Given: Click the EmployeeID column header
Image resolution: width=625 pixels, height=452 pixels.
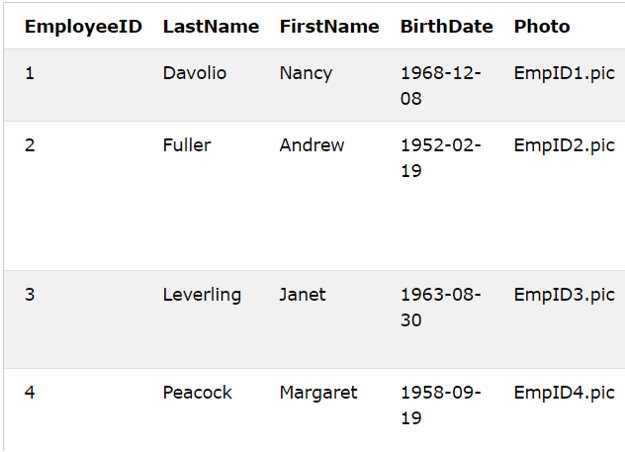Looking at the screenshot, I should coord(83,27).
